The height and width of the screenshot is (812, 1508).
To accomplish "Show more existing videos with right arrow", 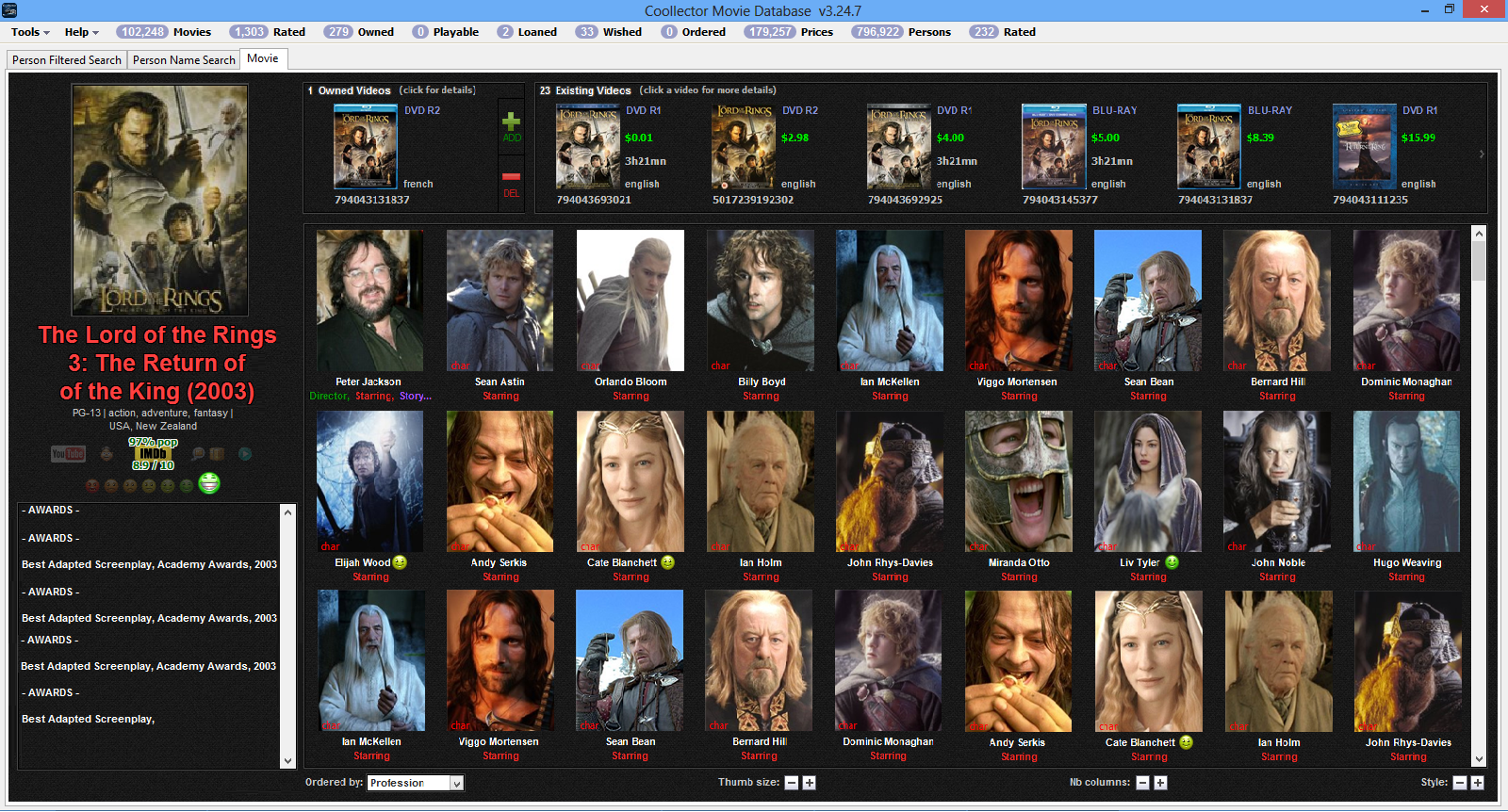I will (1482, 154).
